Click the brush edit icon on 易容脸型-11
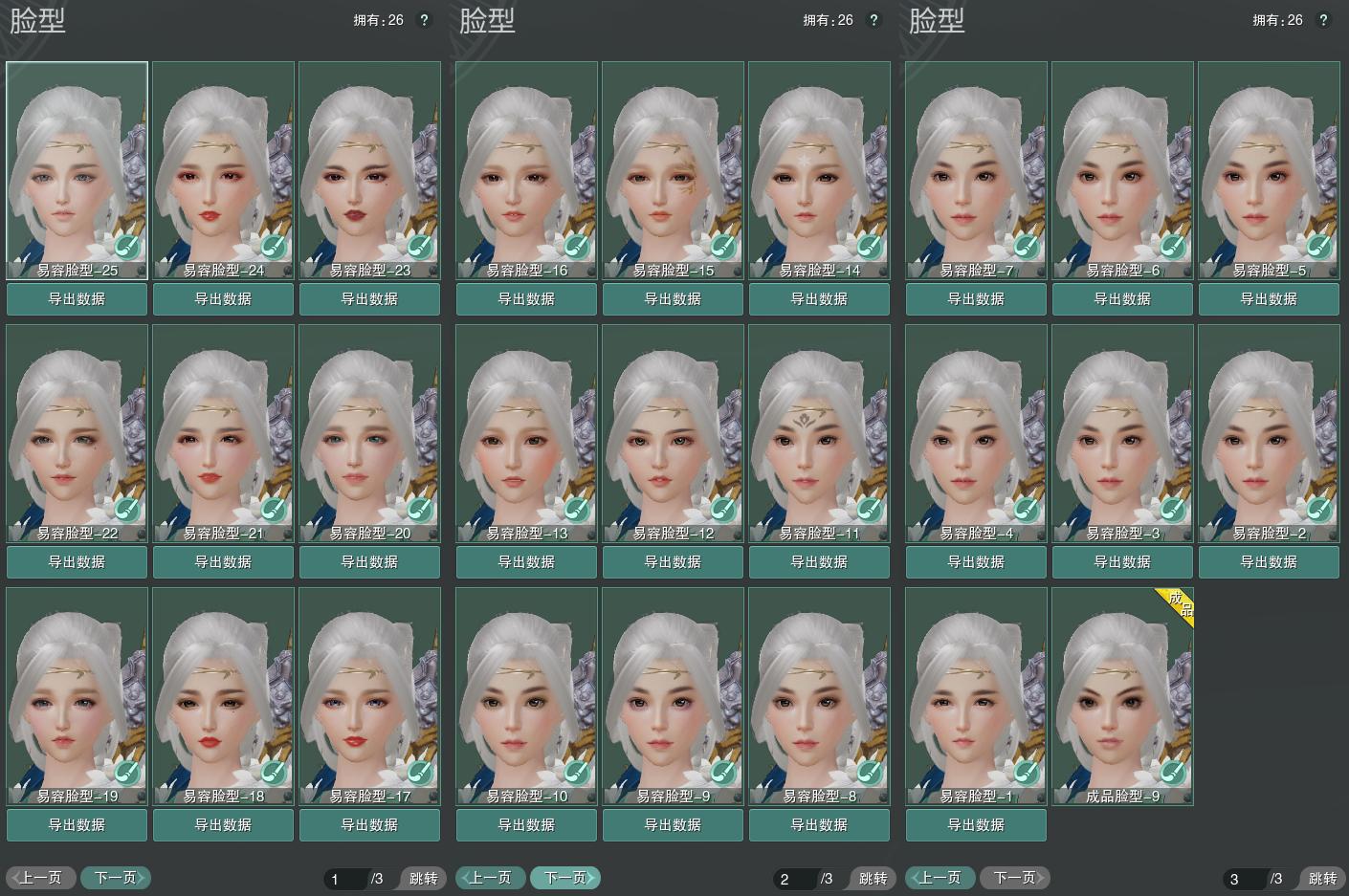1349x896 pixels. (870, 510)
